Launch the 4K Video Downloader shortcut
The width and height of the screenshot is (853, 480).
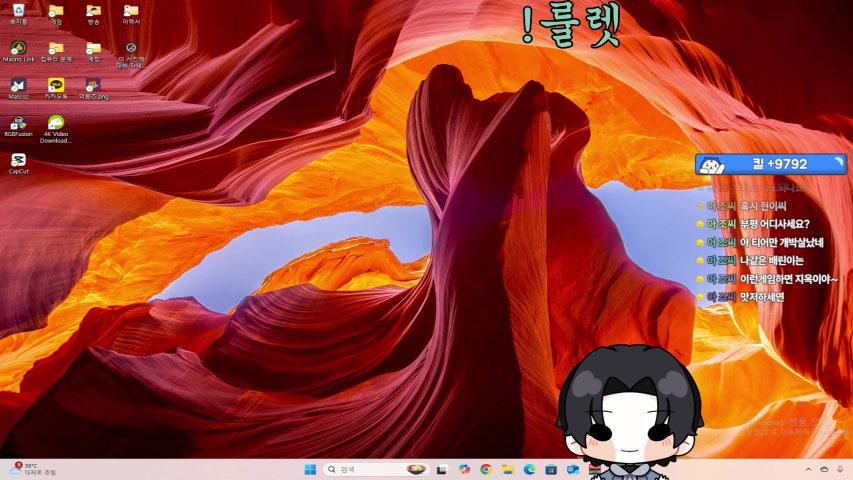(56, 130)
